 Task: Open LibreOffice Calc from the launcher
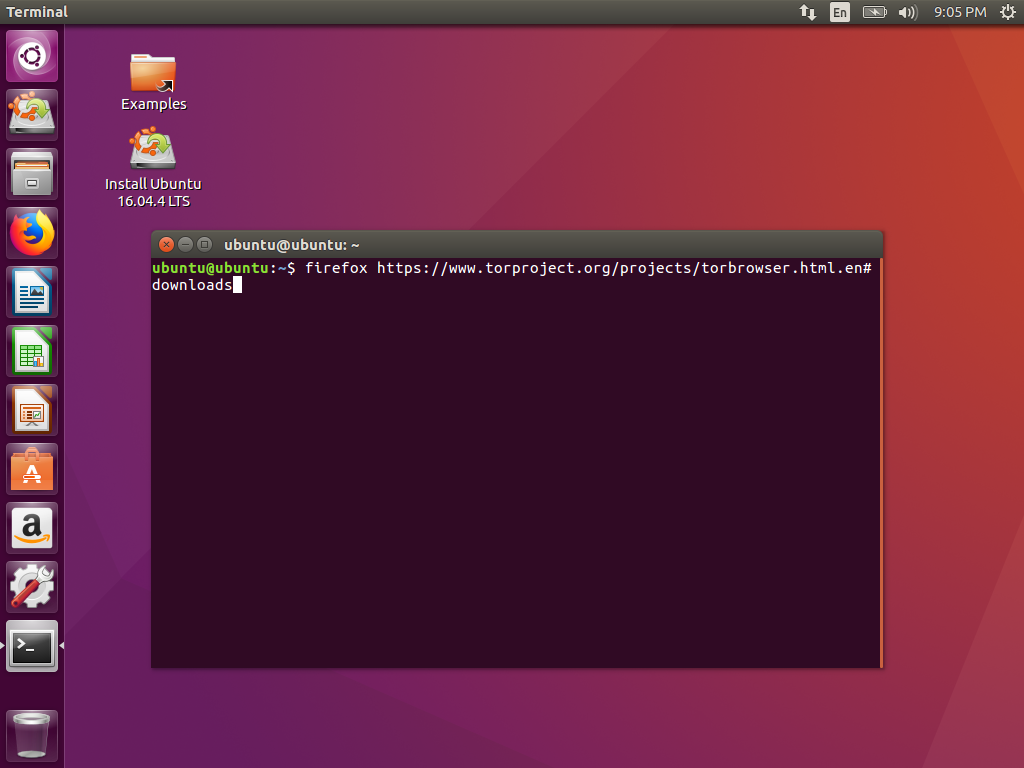point(31,350)
